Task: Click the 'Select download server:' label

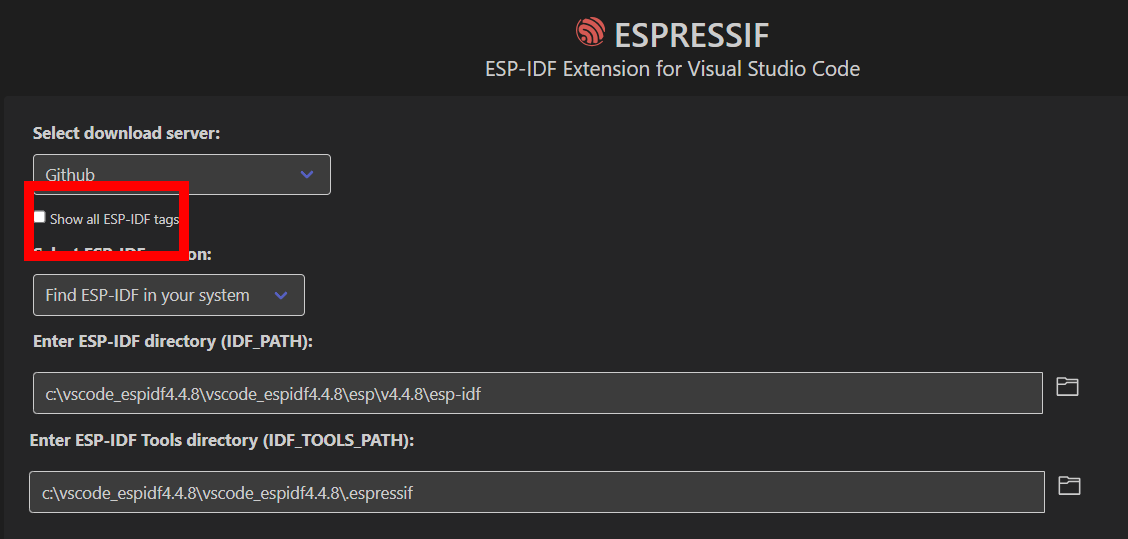Action: (x=126, y=133)
